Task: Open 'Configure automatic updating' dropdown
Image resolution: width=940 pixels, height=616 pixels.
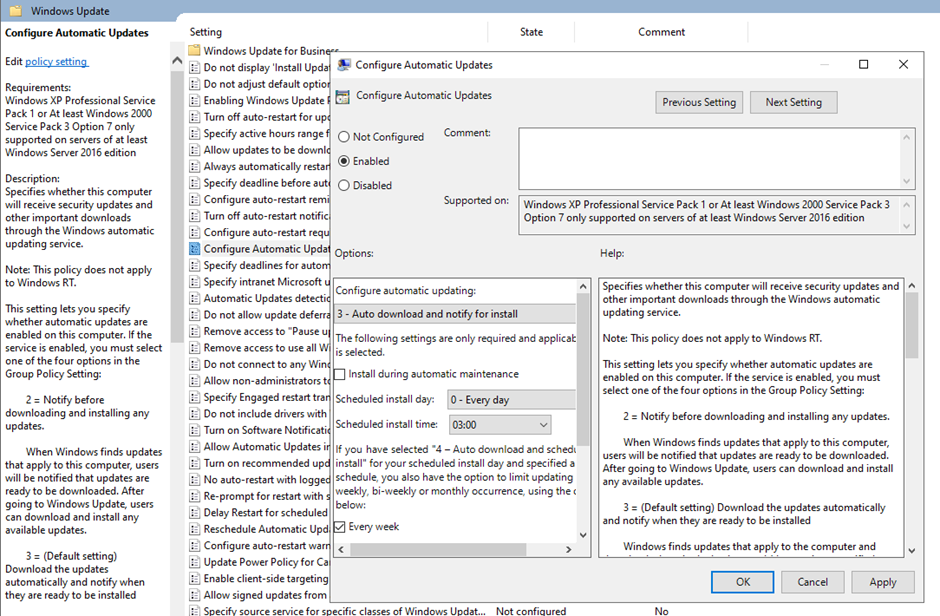Action: coord(455,313)
